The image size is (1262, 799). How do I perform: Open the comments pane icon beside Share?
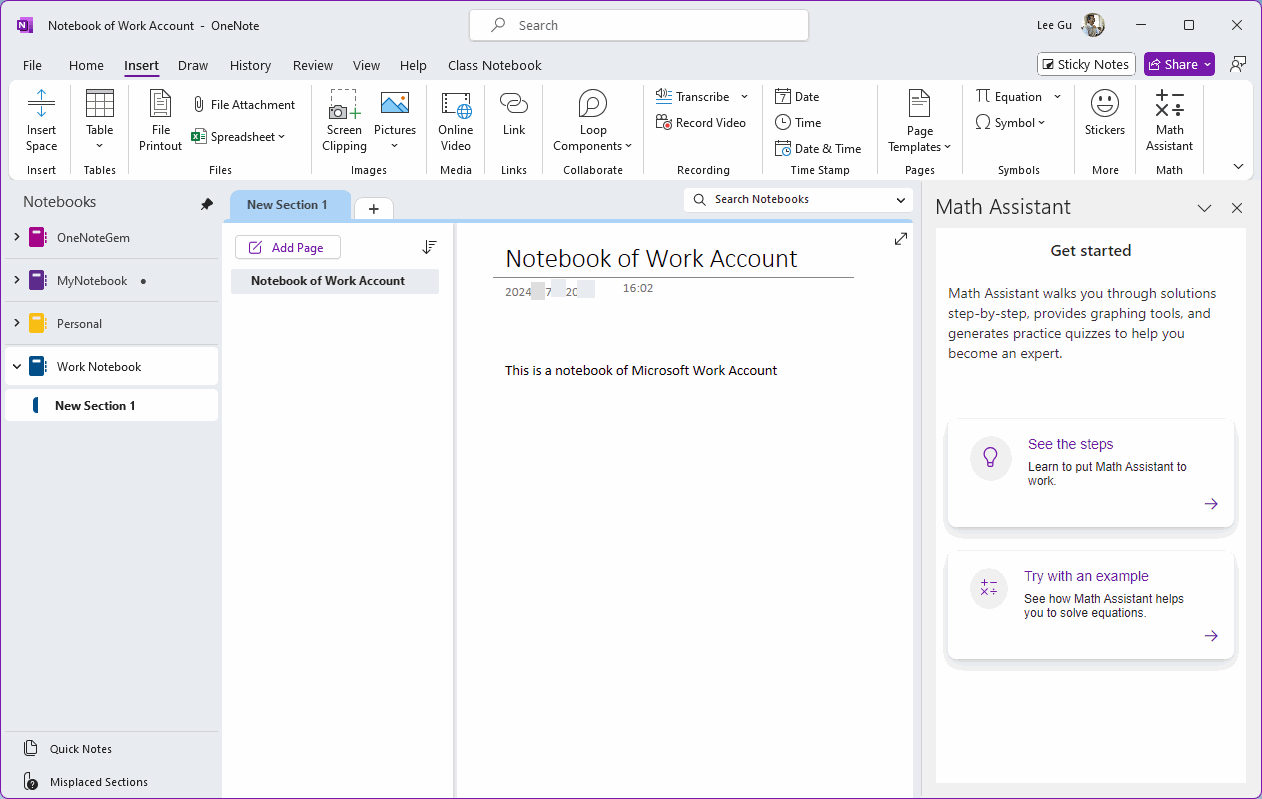point(1238,64)
